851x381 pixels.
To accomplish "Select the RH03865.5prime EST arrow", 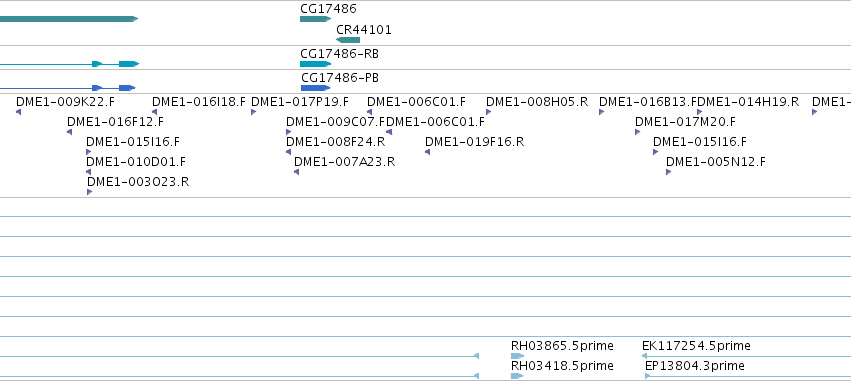I will 518,356.
